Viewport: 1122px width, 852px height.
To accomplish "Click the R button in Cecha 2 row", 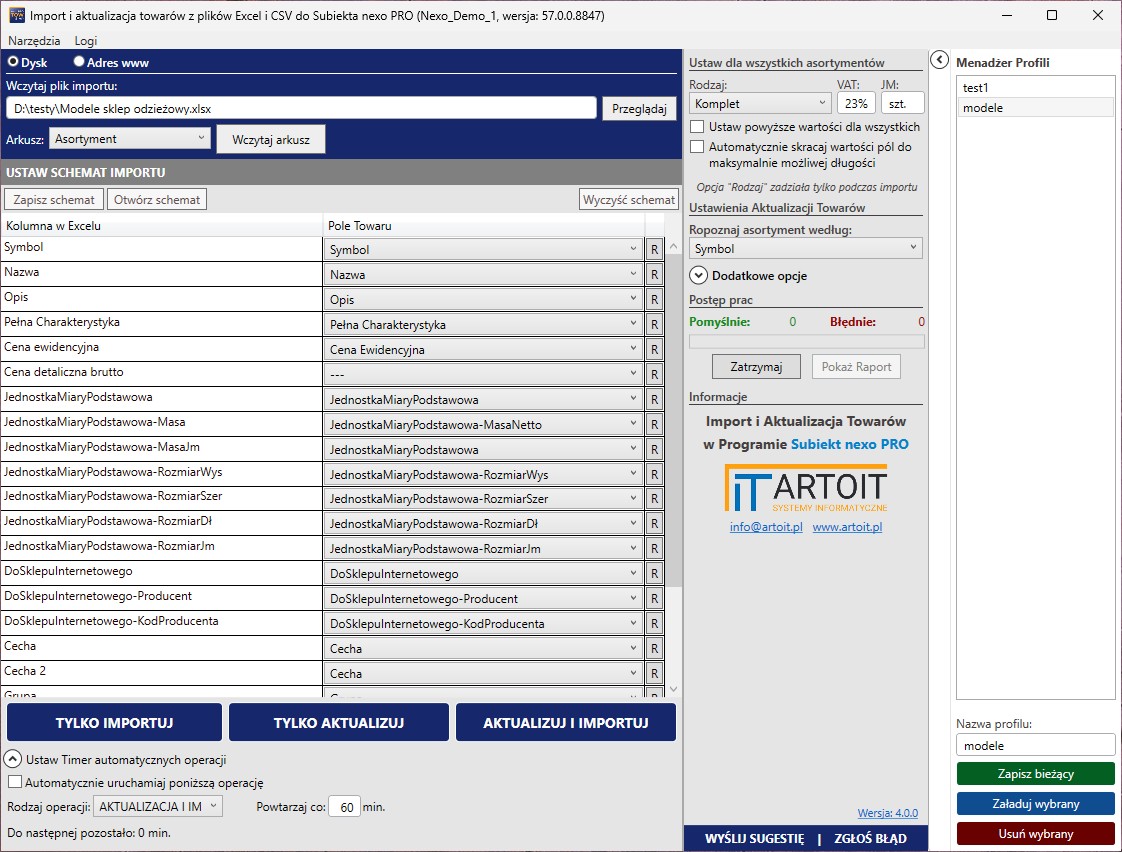I will (655, 673).
